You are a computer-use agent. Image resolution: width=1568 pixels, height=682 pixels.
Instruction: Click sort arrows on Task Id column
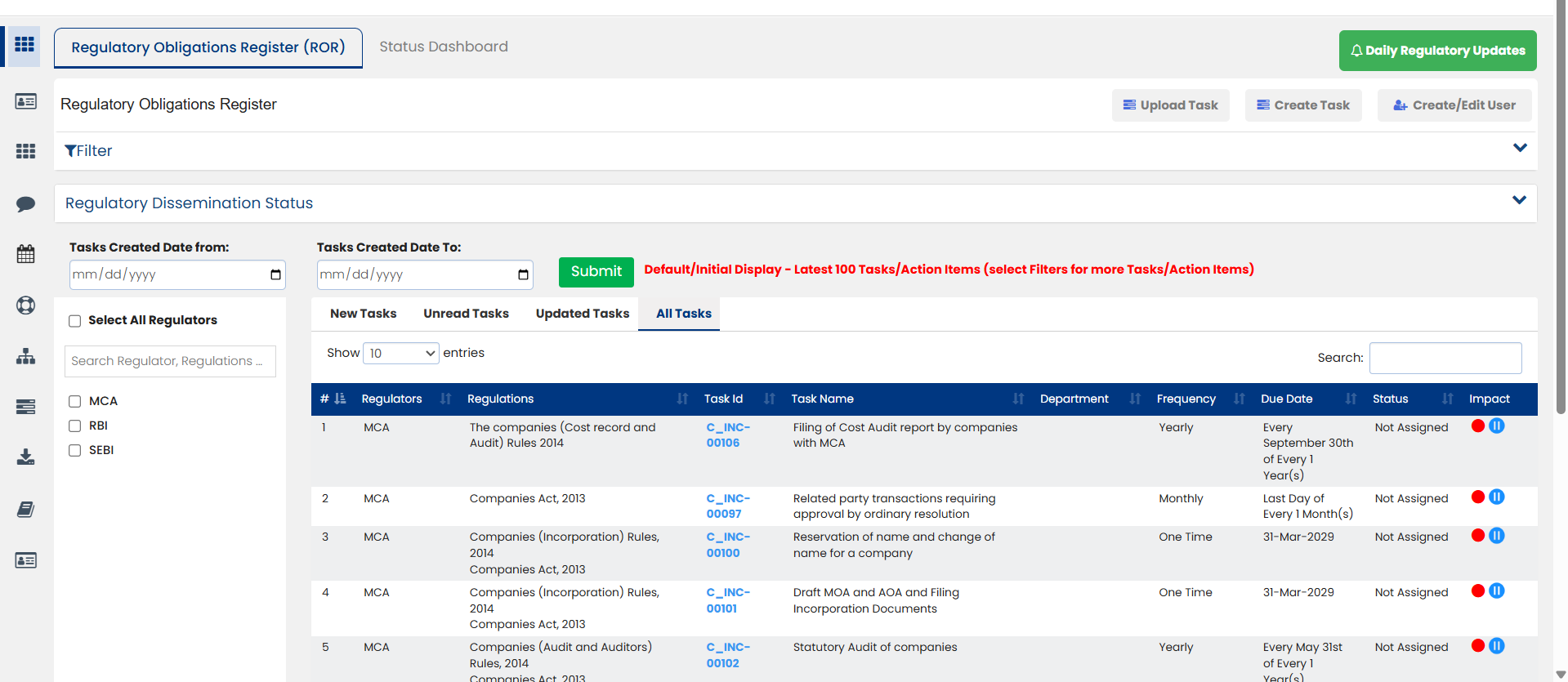pyautogui.click(x=769, y=399)
